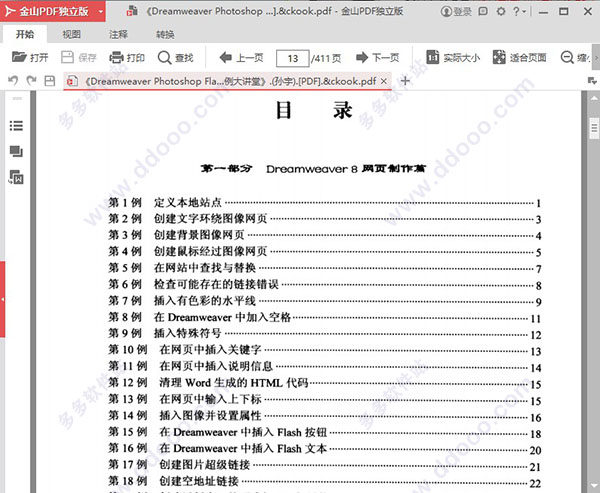The image size is (600, 493).
Task: Switch to the 开始 tab
Action: [x=24, y=34]
